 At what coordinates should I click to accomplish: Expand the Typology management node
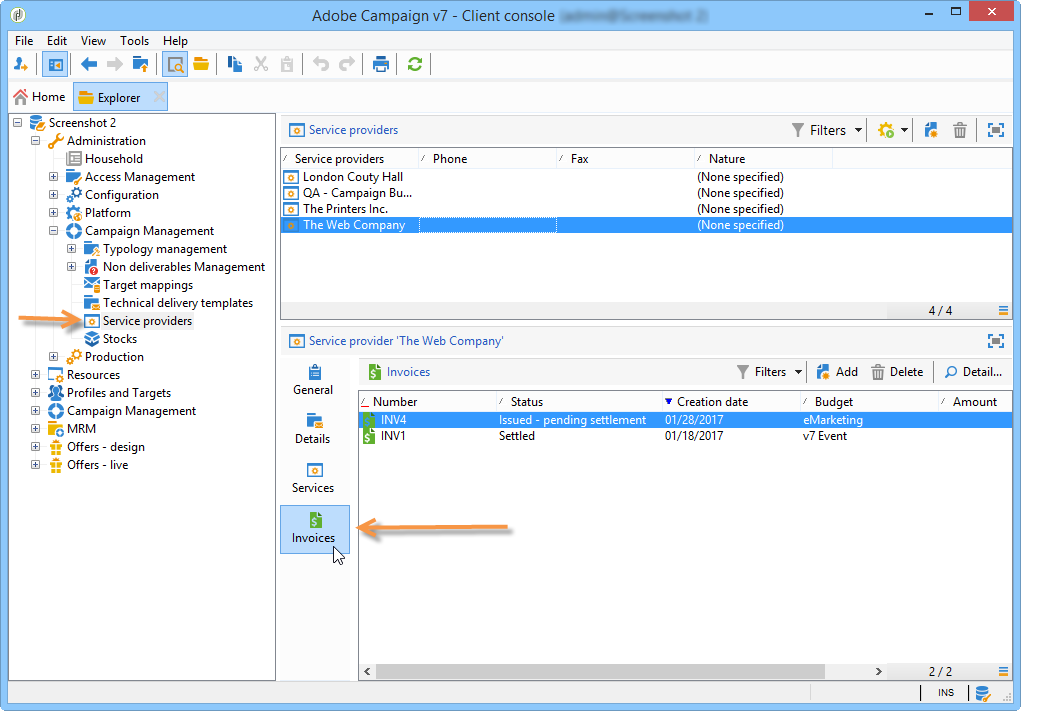pyautogui.click(x=71, y=249)
